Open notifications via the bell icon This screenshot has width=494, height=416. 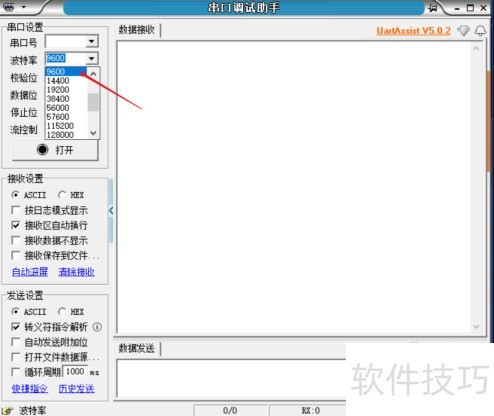pos(480,31)
